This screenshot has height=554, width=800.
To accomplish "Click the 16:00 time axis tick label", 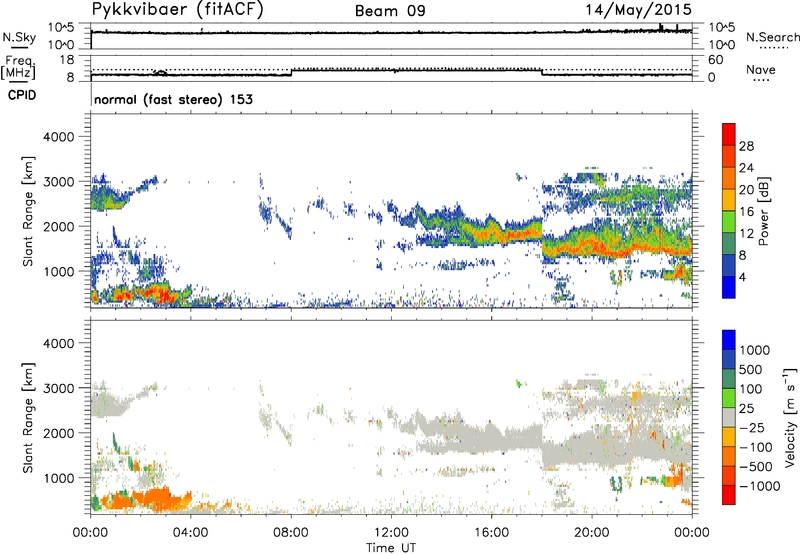I will (x=491, y=533).
